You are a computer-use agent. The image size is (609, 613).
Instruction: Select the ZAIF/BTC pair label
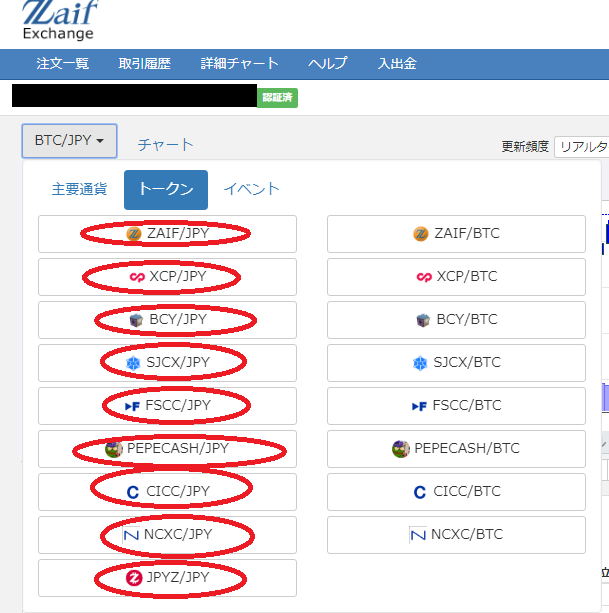(467, 233)
